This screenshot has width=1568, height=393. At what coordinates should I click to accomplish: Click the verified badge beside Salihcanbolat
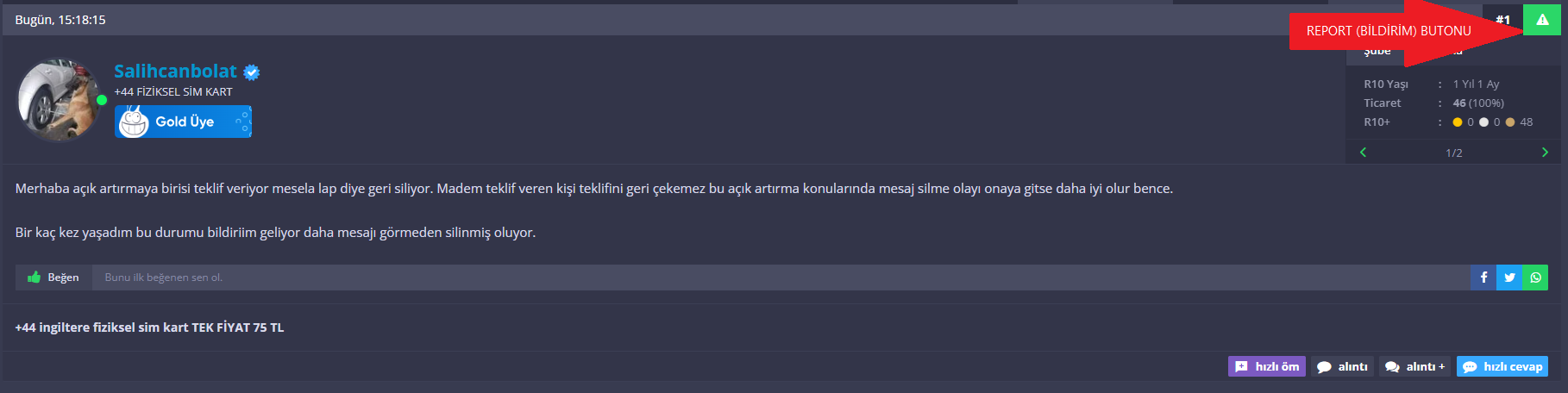[x=252, y=72]
